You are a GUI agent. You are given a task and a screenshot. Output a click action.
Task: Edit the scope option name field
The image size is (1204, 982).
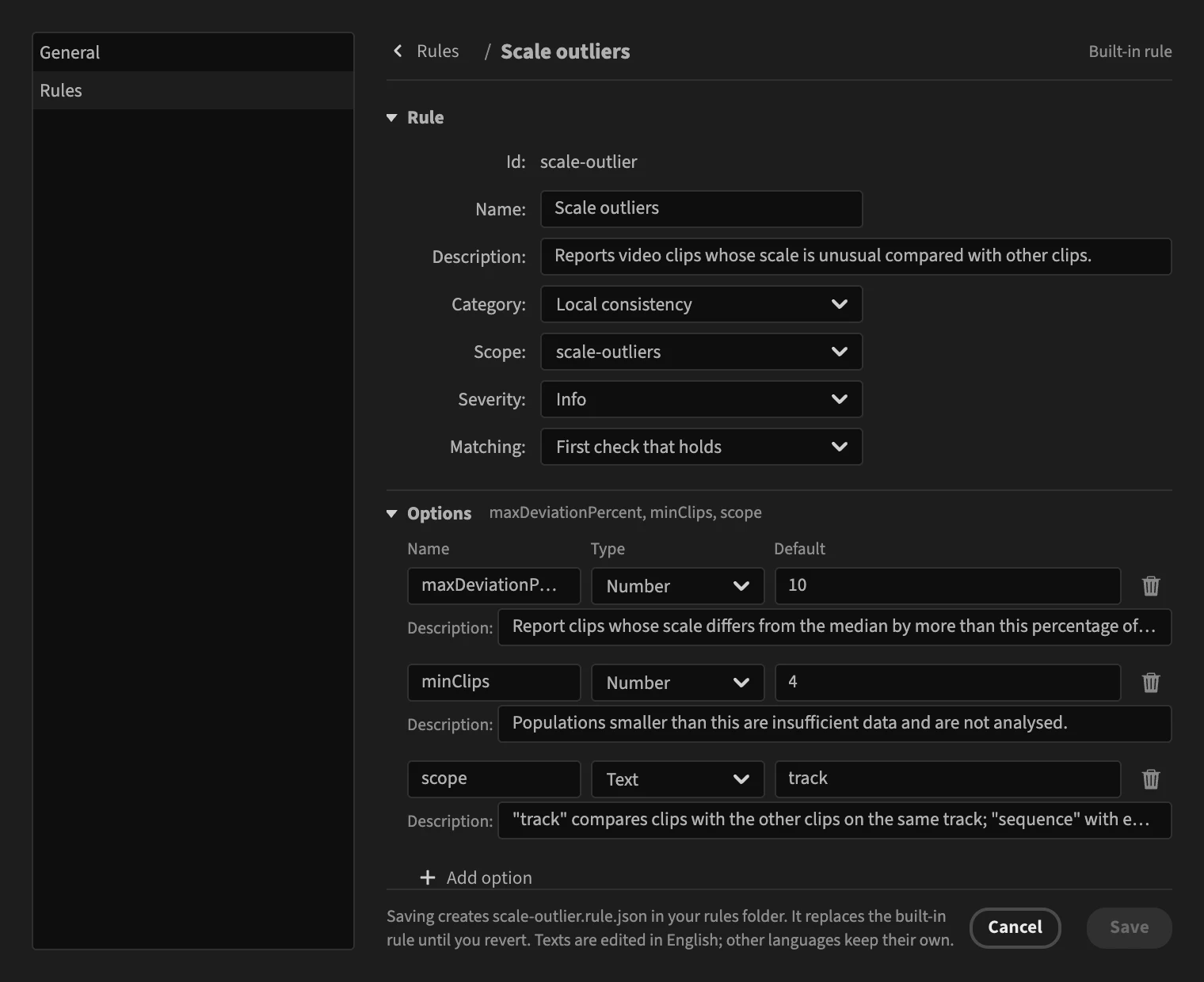coord(493,779)
